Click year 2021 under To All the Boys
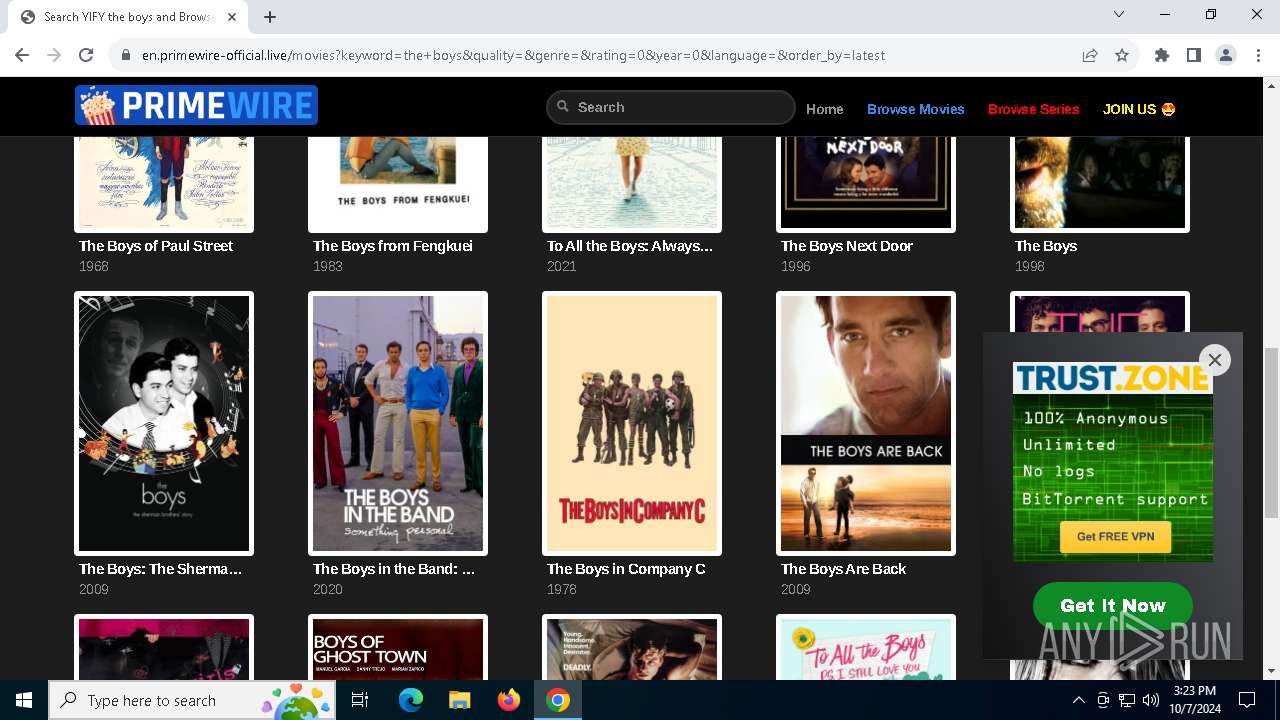 [x=562, y=266]
